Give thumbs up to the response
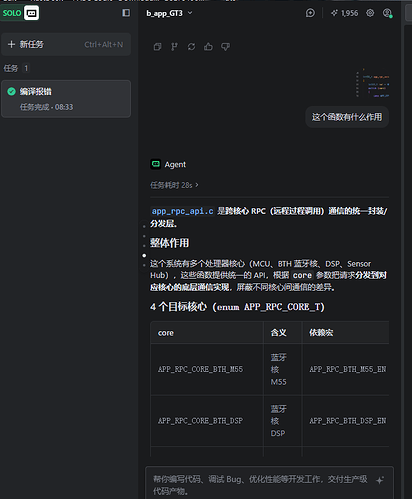Screen dimensions: 412x499 click(208, 47)
